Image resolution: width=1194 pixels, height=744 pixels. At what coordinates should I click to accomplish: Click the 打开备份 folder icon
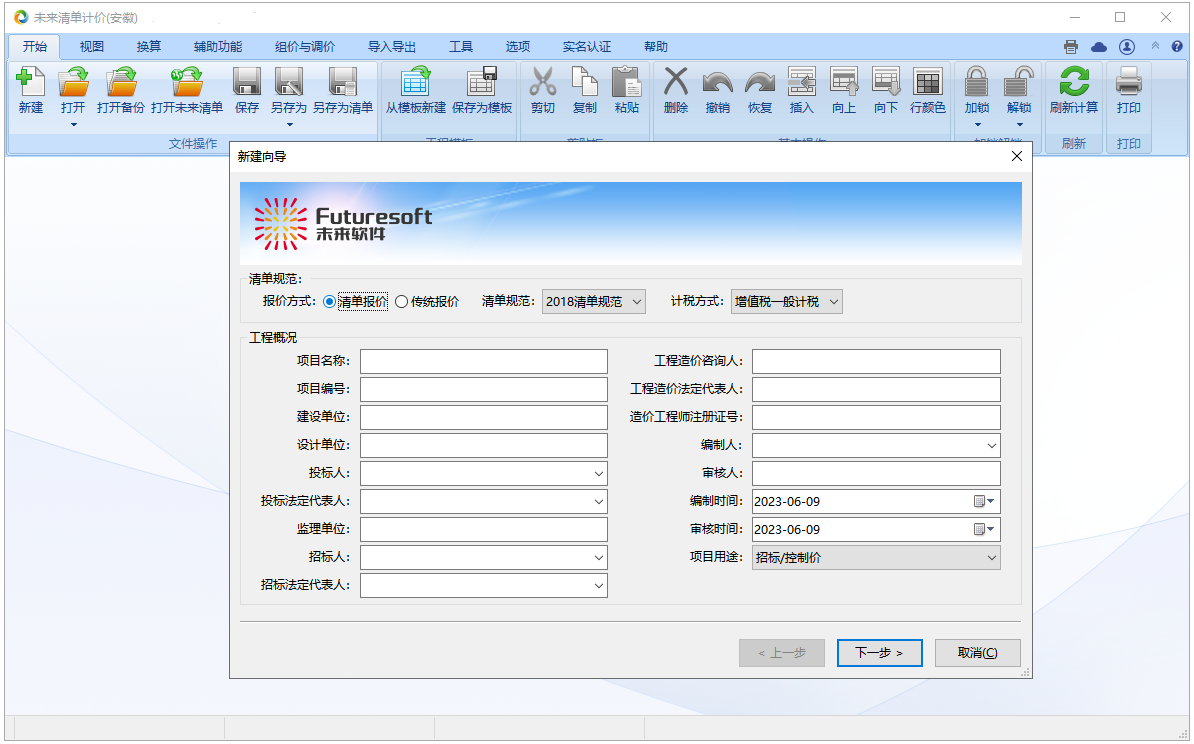[120, 82]
